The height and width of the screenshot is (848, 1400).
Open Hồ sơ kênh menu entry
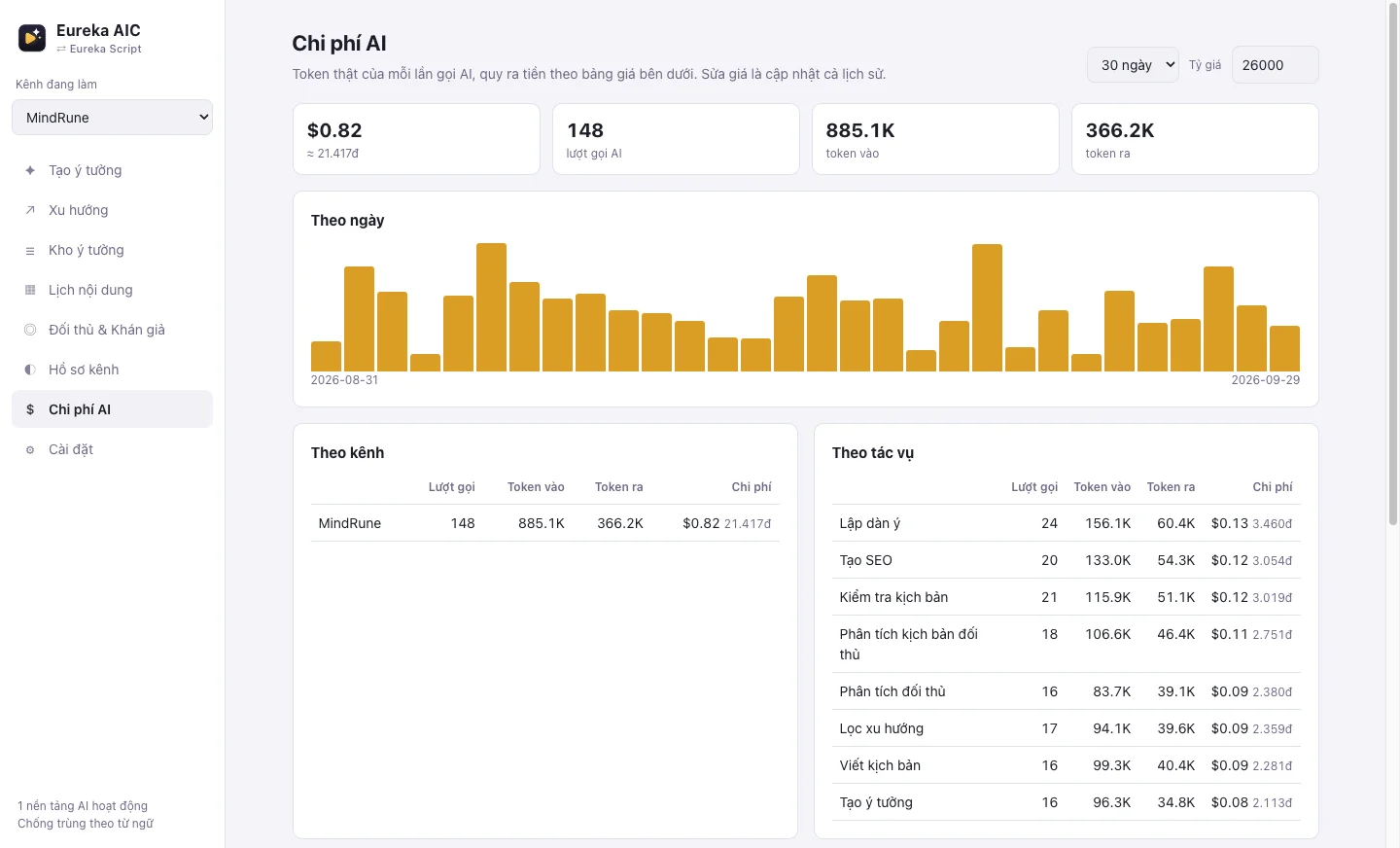click(112, 370)
